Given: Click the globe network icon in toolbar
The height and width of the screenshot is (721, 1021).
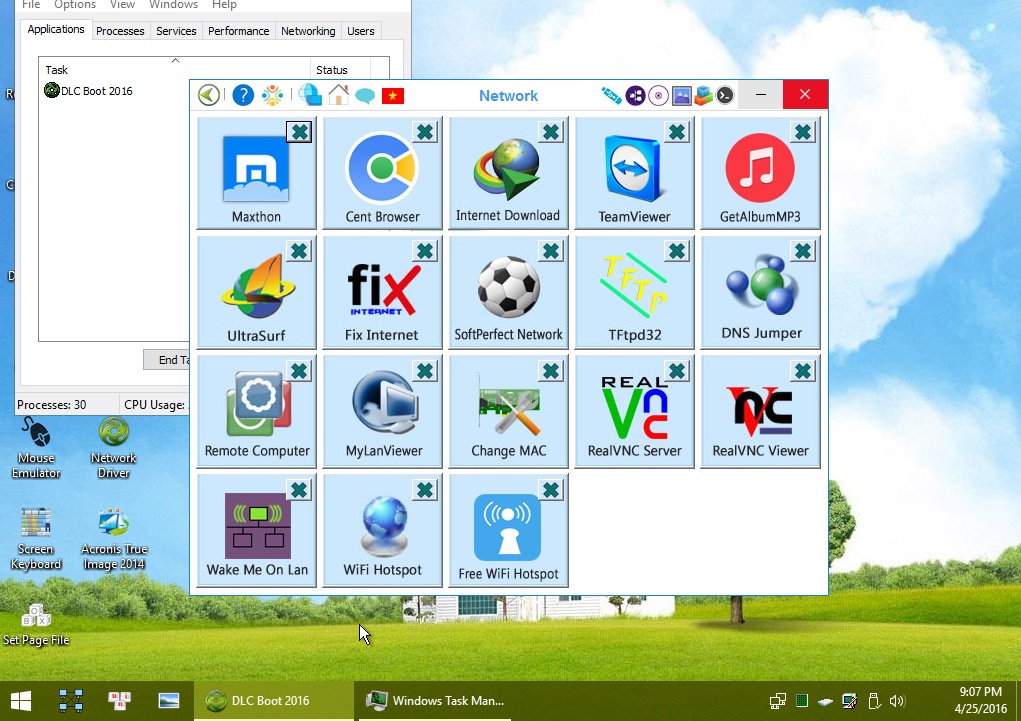Looking at the screenshot, I should [x=310, y=95].
